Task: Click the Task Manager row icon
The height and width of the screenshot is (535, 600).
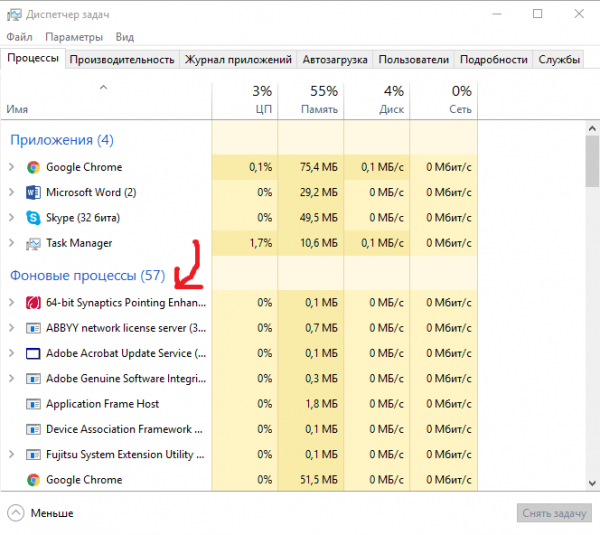Action: [33, 243]
